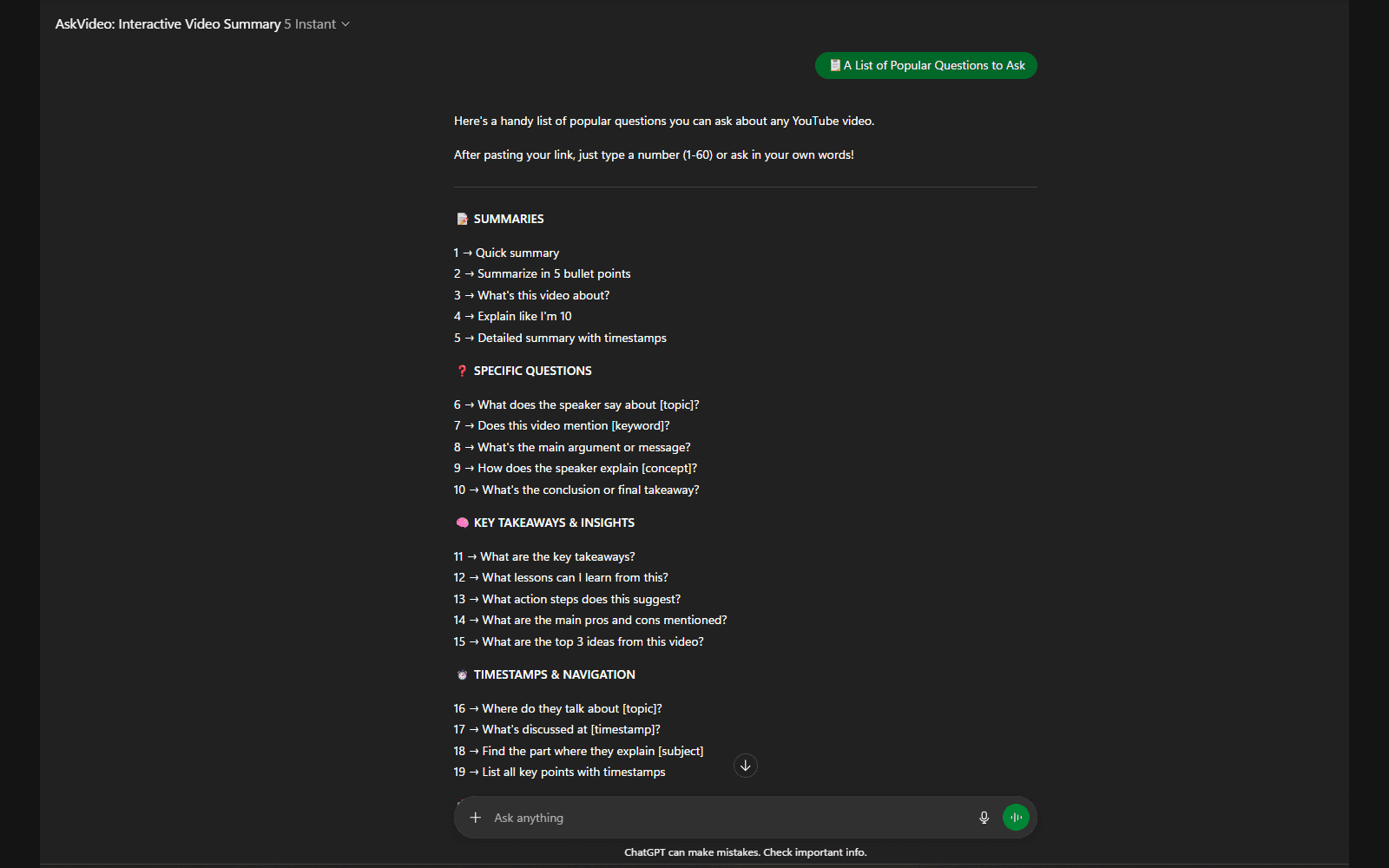The height and width of the screenshot is (868, 1389).
Task: Click the '1 → Quick summary' option
Action: [x=506, y=253]
